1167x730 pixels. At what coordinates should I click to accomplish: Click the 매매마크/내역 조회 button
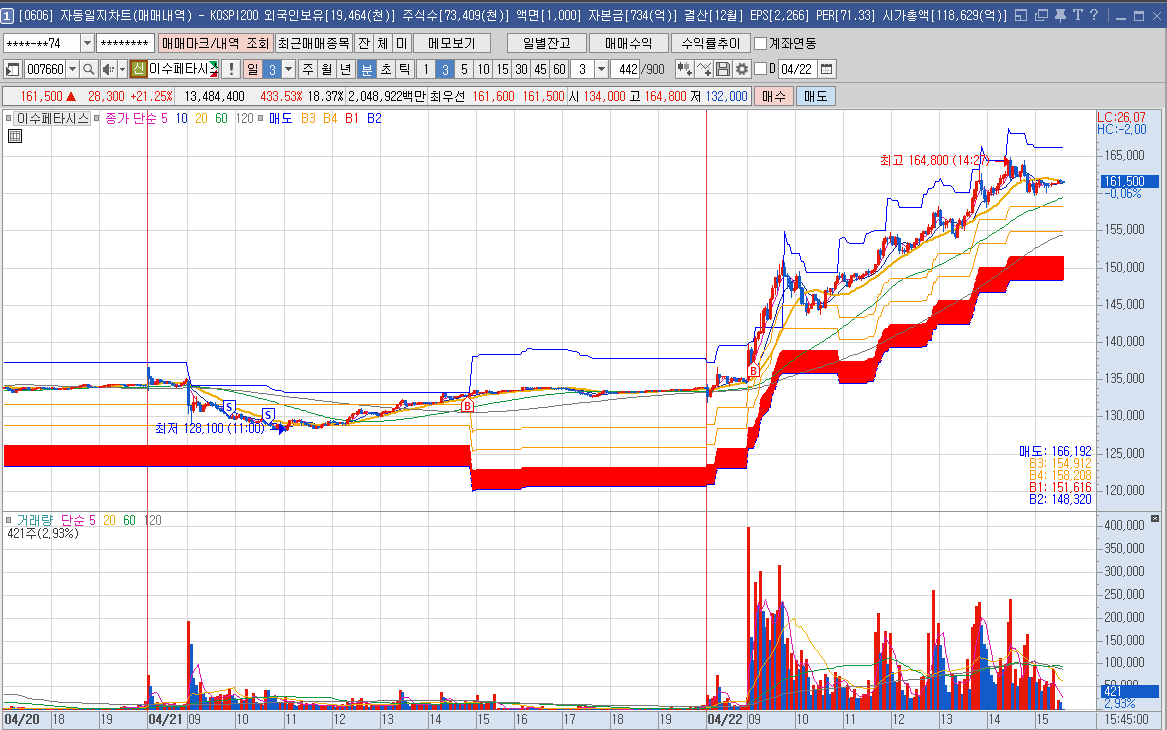tap(215, 43)
